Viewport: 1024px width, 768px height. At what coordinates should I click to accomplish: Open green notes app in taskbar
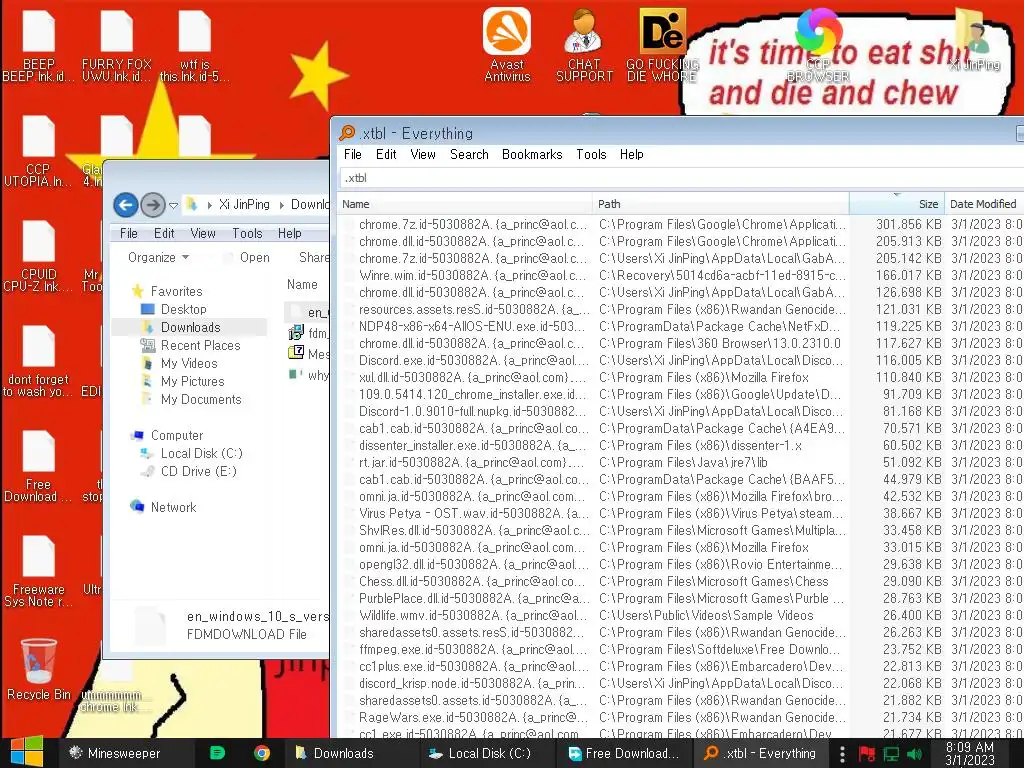point(217,753)
